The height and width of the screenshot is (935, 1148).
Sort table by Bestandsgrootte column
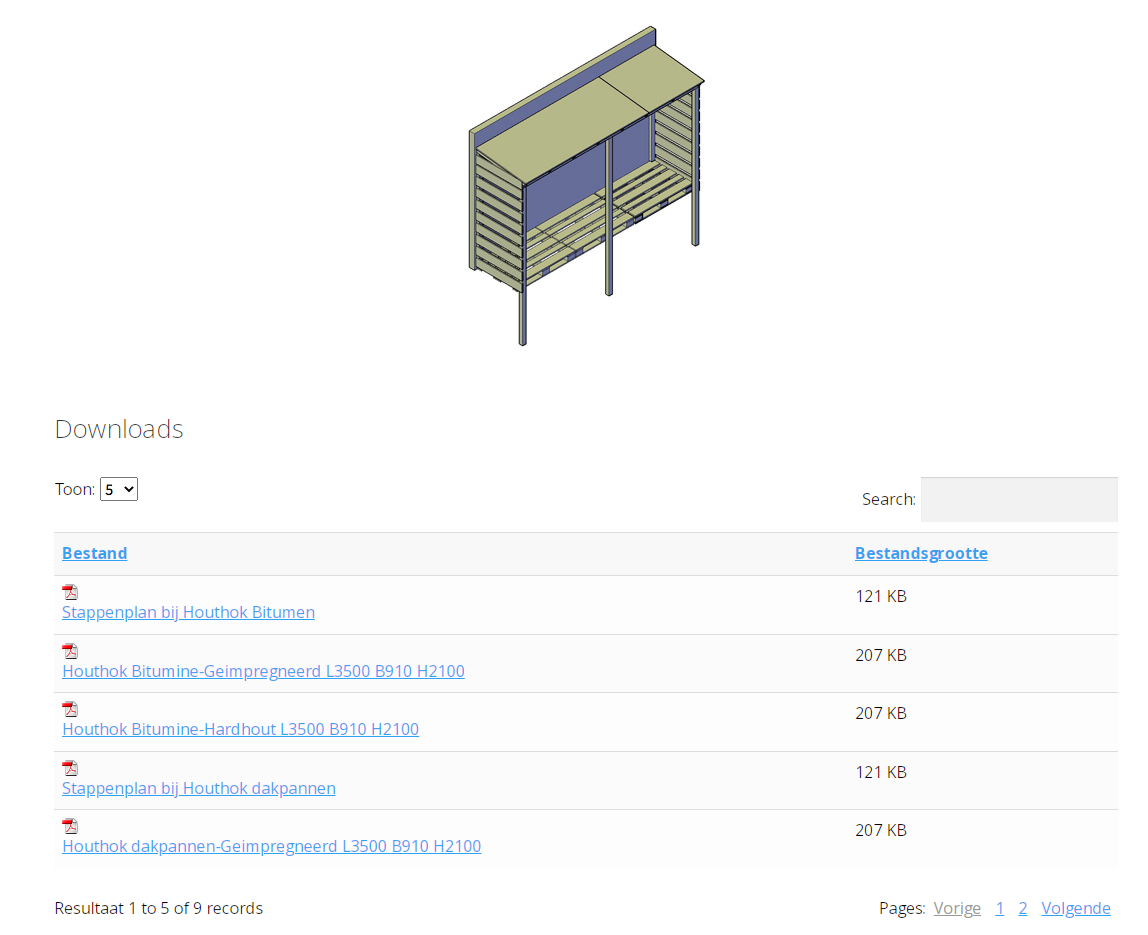(x=921, y=554)
